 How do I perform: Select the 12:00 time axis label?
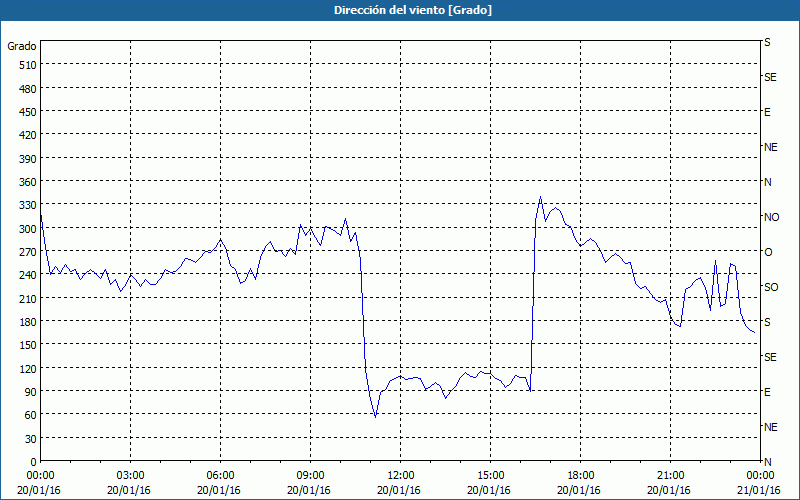pos(401,476)
